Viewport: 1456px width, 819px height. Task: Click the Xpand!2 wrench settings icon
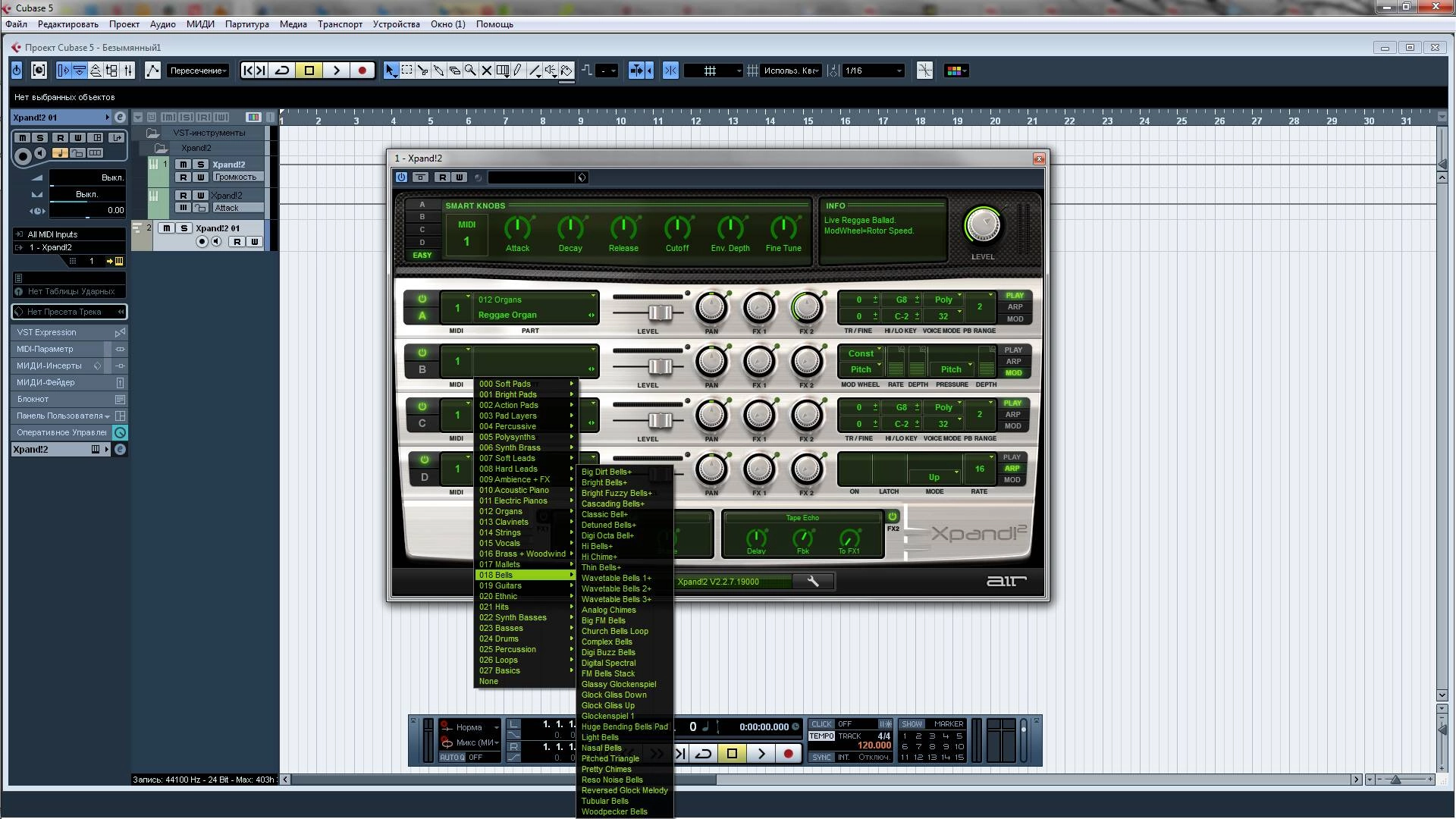(x=813, y=582)
